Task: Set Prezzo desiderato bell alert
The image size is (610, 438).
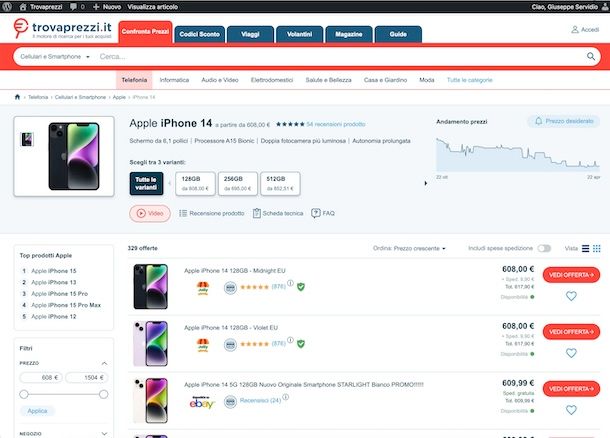Action: [563, 121]
